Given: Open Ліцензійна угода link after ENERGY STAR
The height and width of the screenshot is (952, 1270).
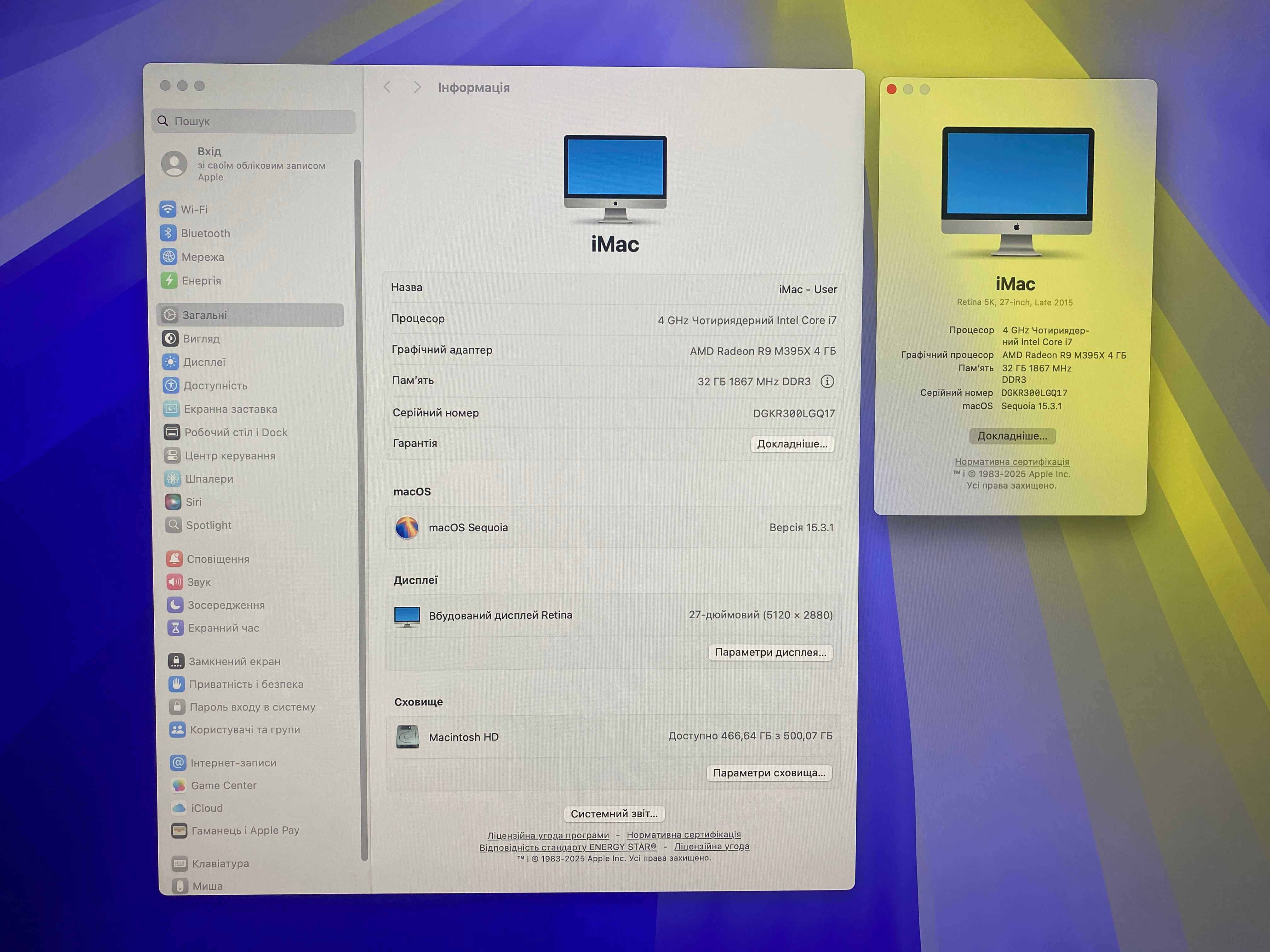Looking at the screenshot, I should [712, 847].
